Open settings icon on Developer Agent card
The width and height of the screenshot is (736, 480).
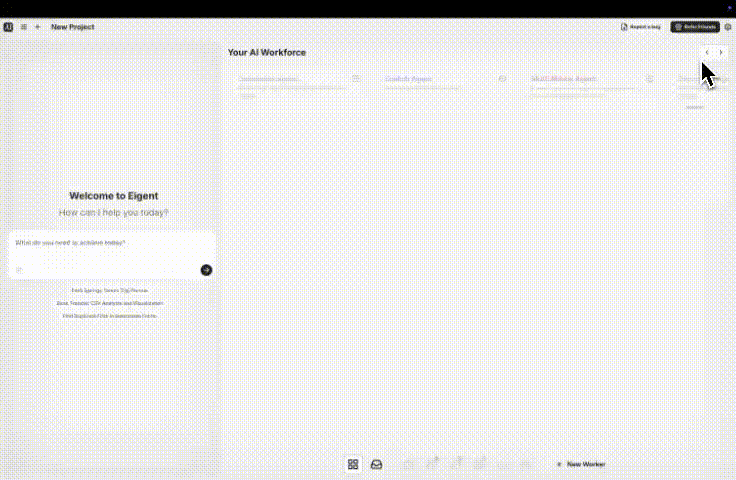[x=356, y=78]
